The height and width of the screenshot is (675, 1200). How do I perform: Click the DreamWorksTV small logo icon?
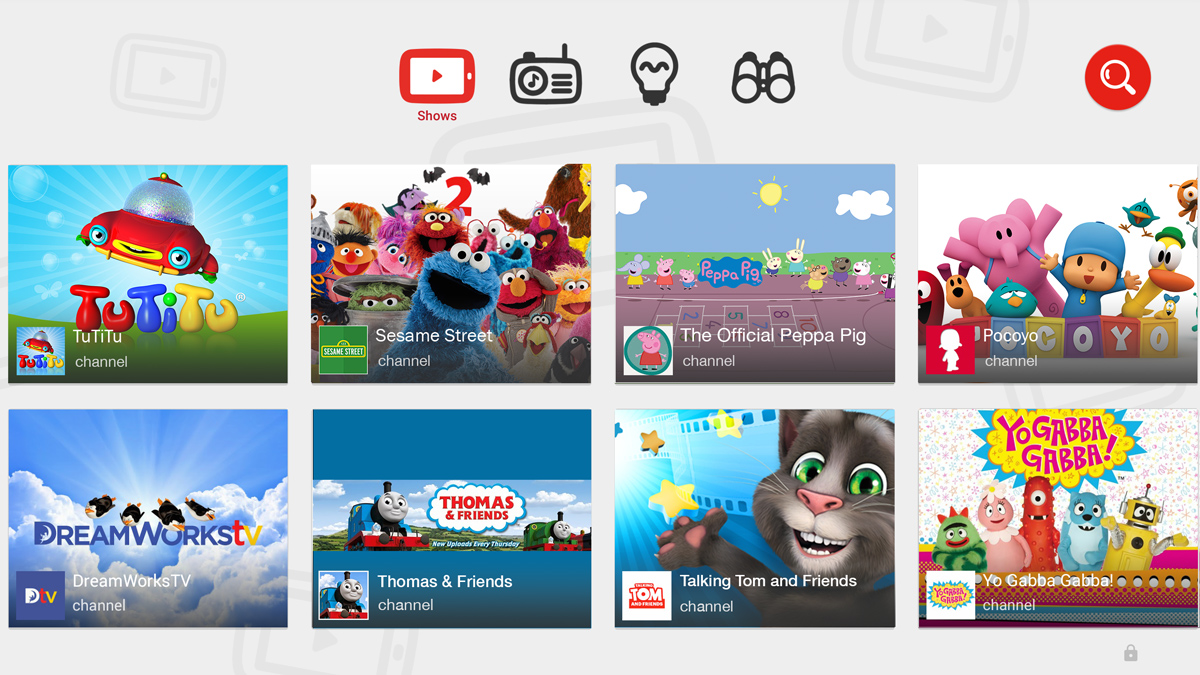(41, 595)
